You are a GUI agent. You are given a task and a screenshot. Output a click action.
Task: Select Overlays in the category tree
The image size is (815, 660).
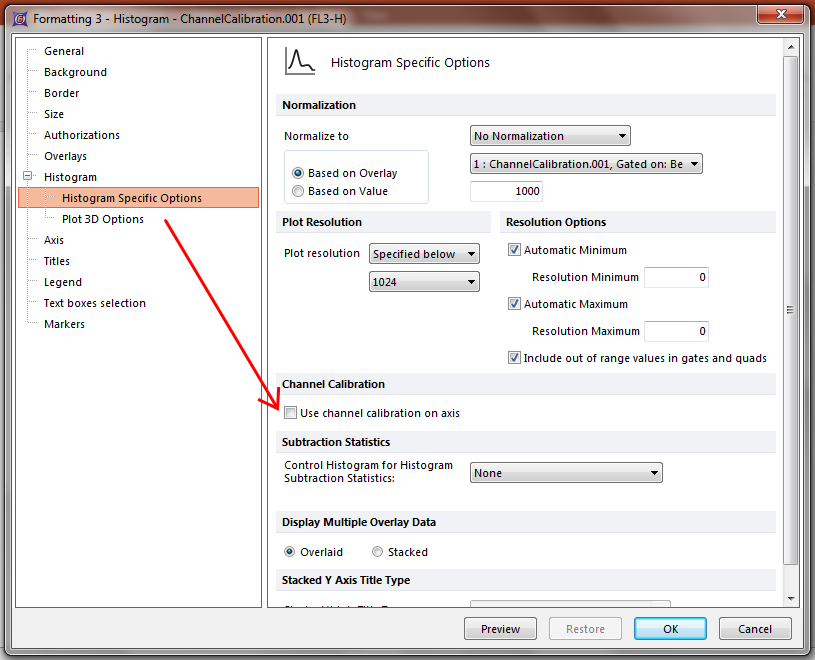click(x=65, y=156)
